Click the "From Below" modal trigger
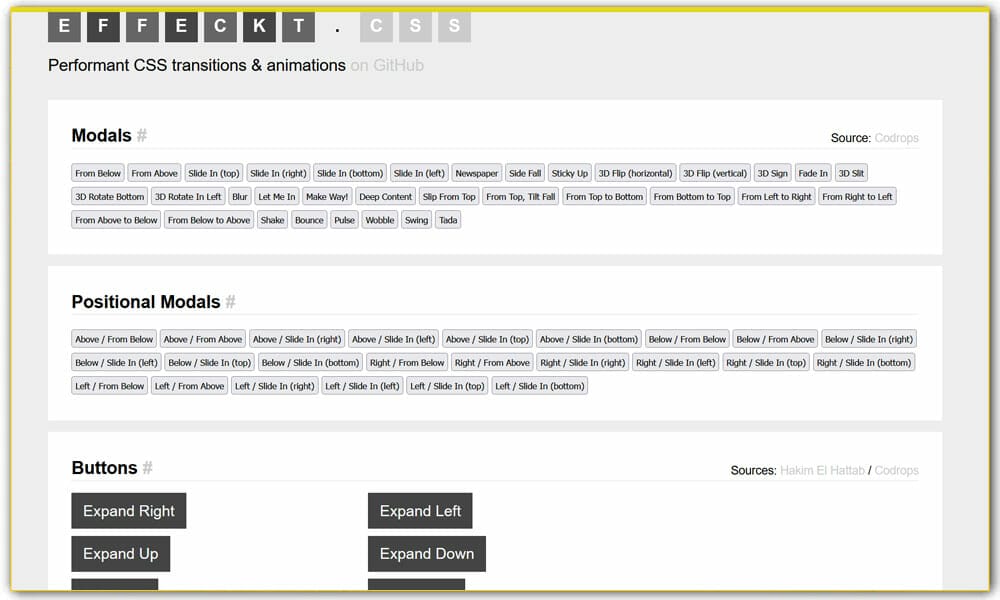Image resolution: width=1000 pixels, height=600 pixels. coord(97,172)
